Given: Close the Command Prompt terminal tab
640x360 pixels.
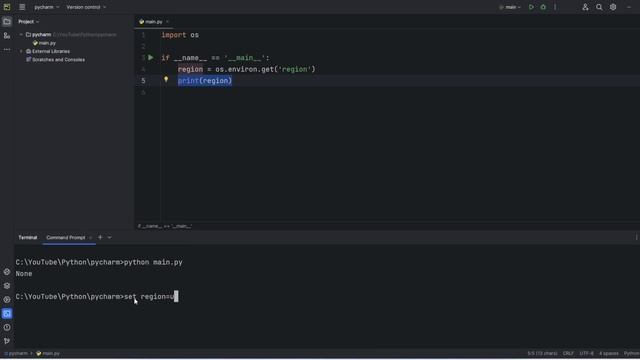Looking at the screenshot, I should pyautogui.click(x=91, y=238).
